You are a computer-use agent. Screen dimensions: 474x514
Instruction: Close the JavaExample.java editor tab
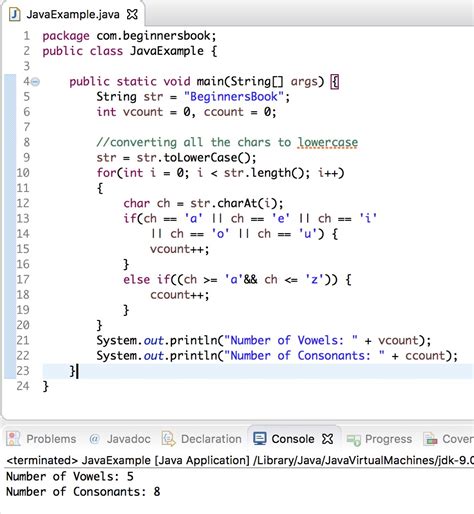132,14
